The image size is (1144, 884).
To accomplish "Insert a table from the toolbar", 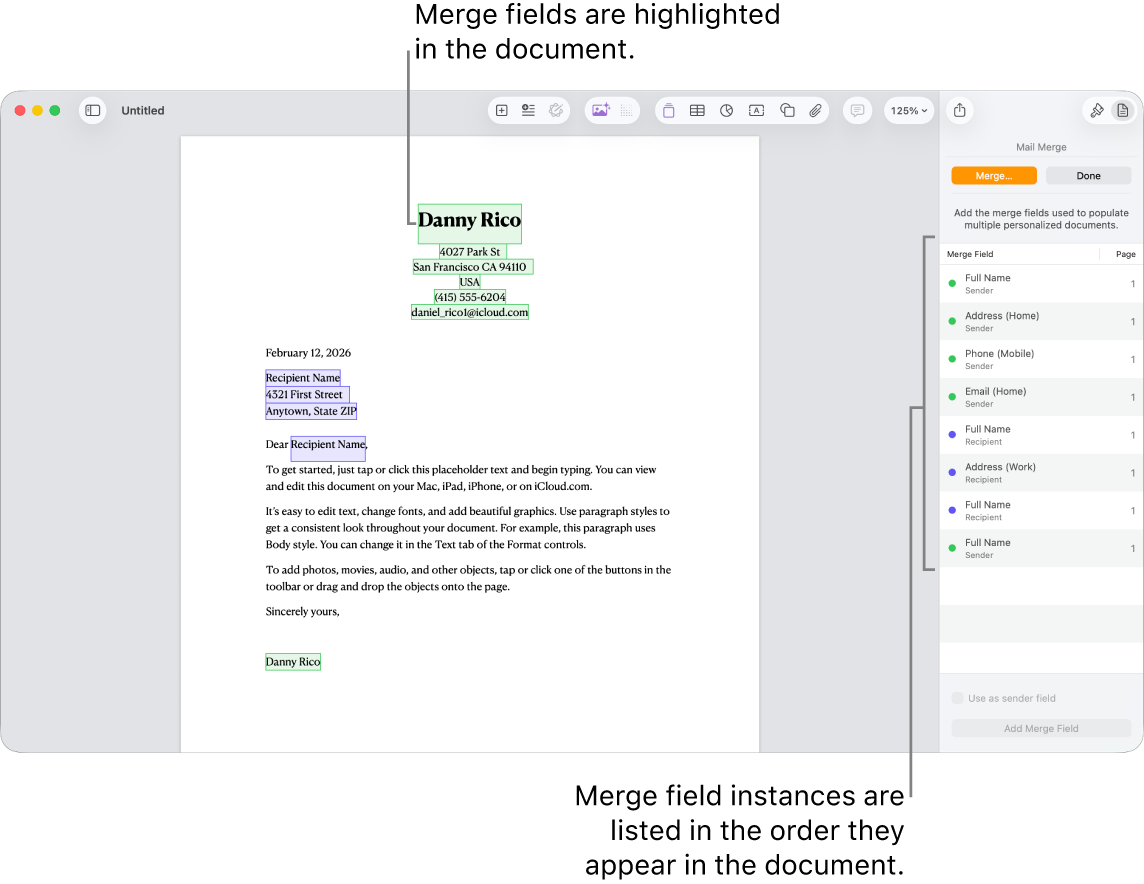I will click(x=697, y=111).
